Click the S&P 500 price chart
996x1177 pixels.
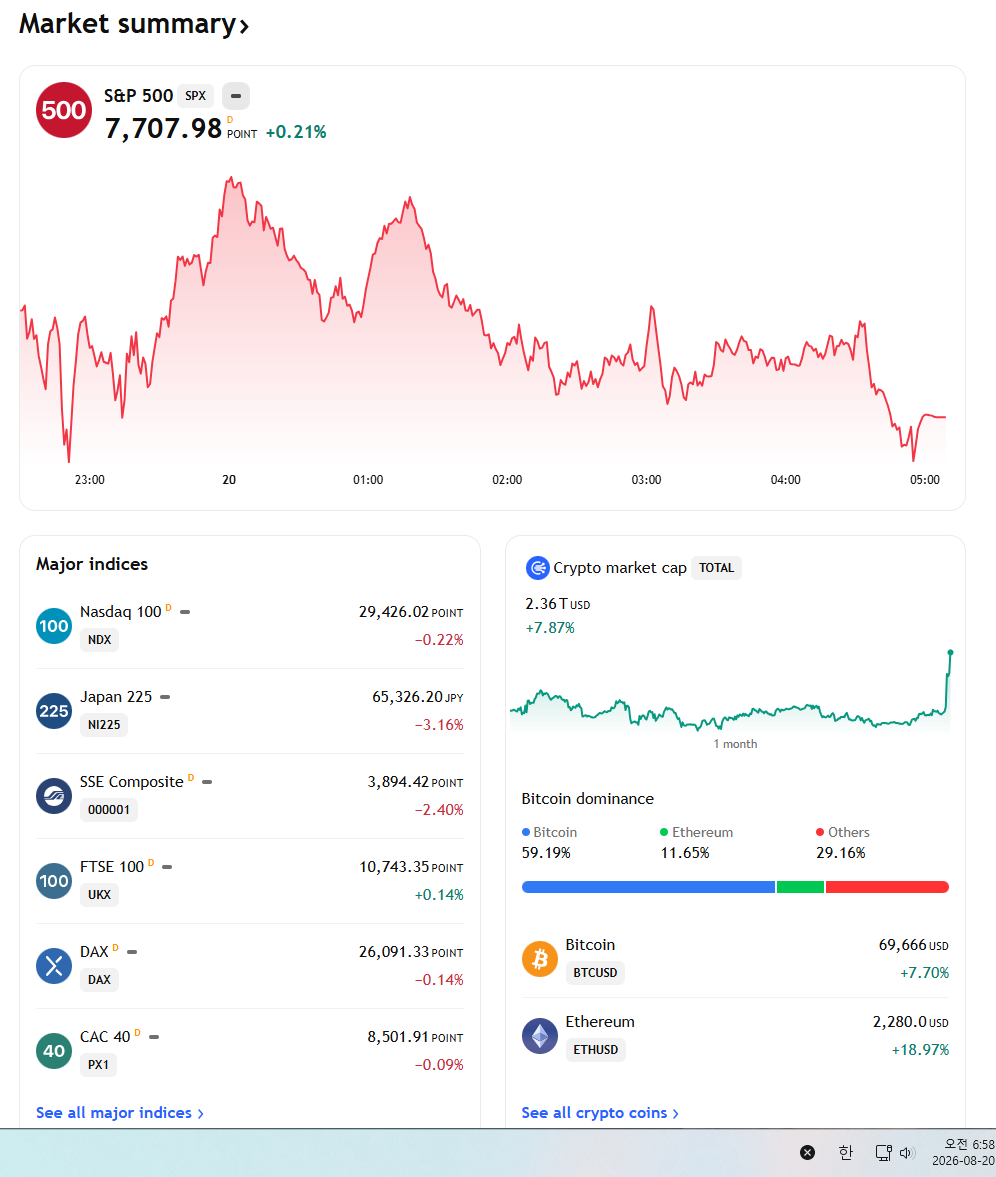pyautogui.click(x=483, y=319)
